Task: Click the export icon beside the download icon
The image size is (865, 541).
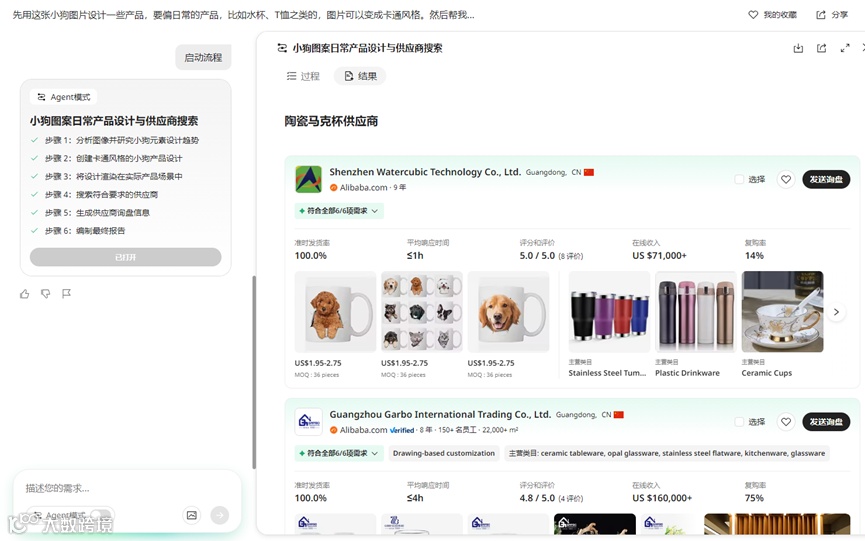Action: [x=821, y=49]
